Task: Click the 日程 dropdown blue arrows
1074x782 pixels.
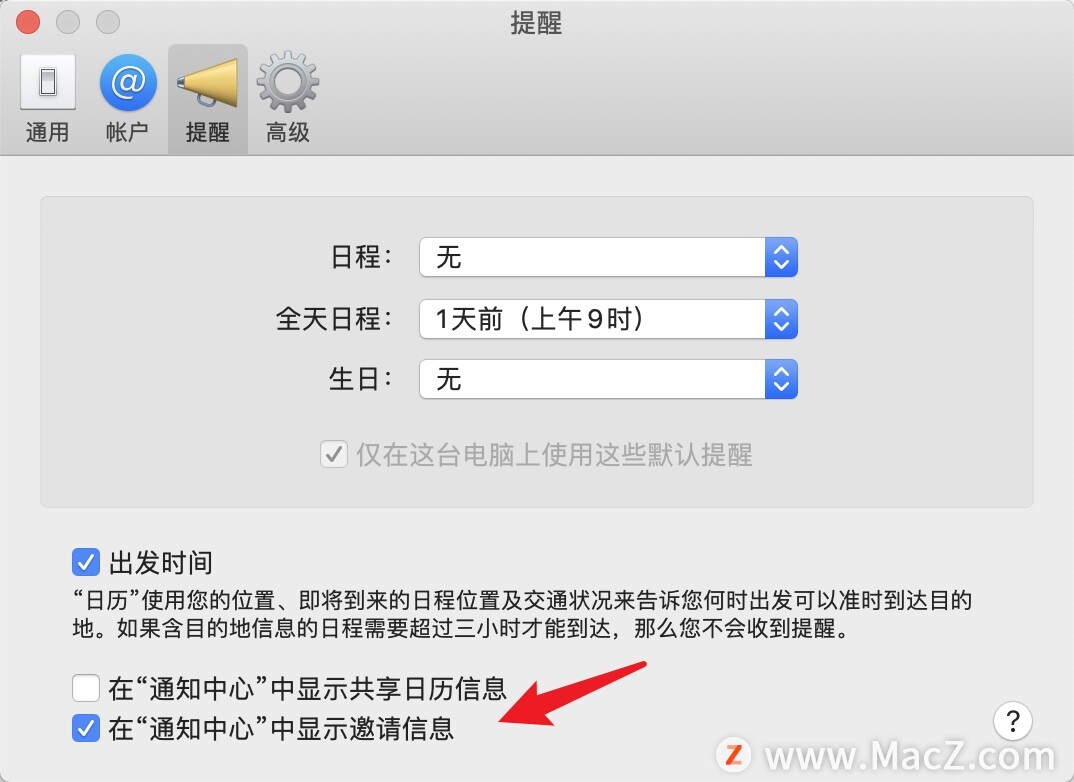Action: pyautogui.click(x=781, y=257)
